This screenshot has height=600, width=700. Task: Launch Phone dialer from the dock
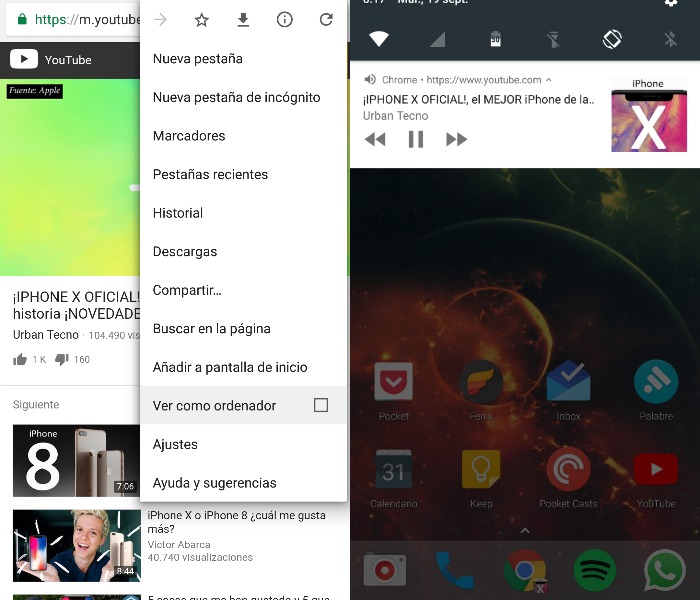pos(454,570)
